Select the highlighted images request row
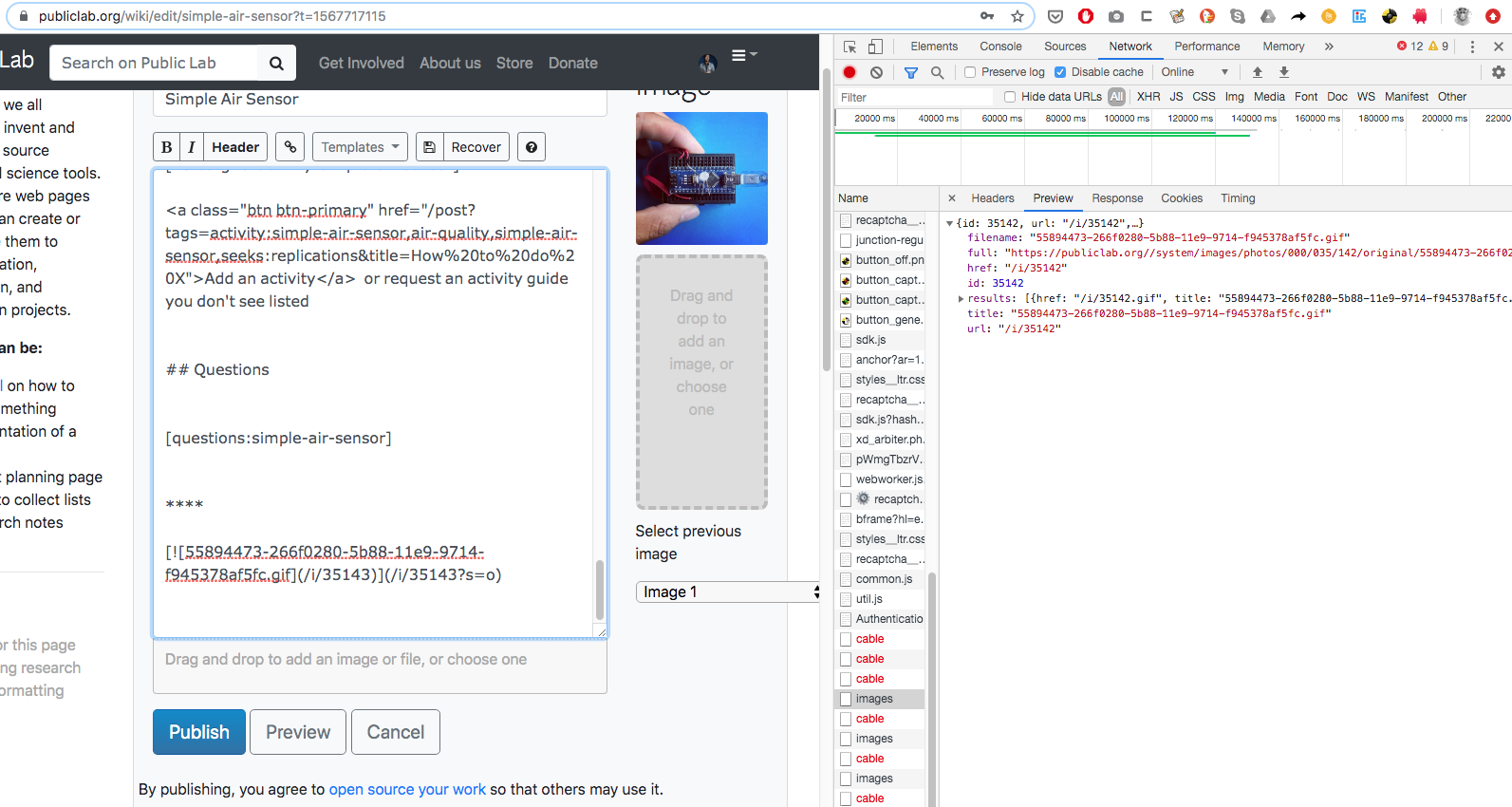This screenshot has height=807, width=1512. (x=880, y=699)
